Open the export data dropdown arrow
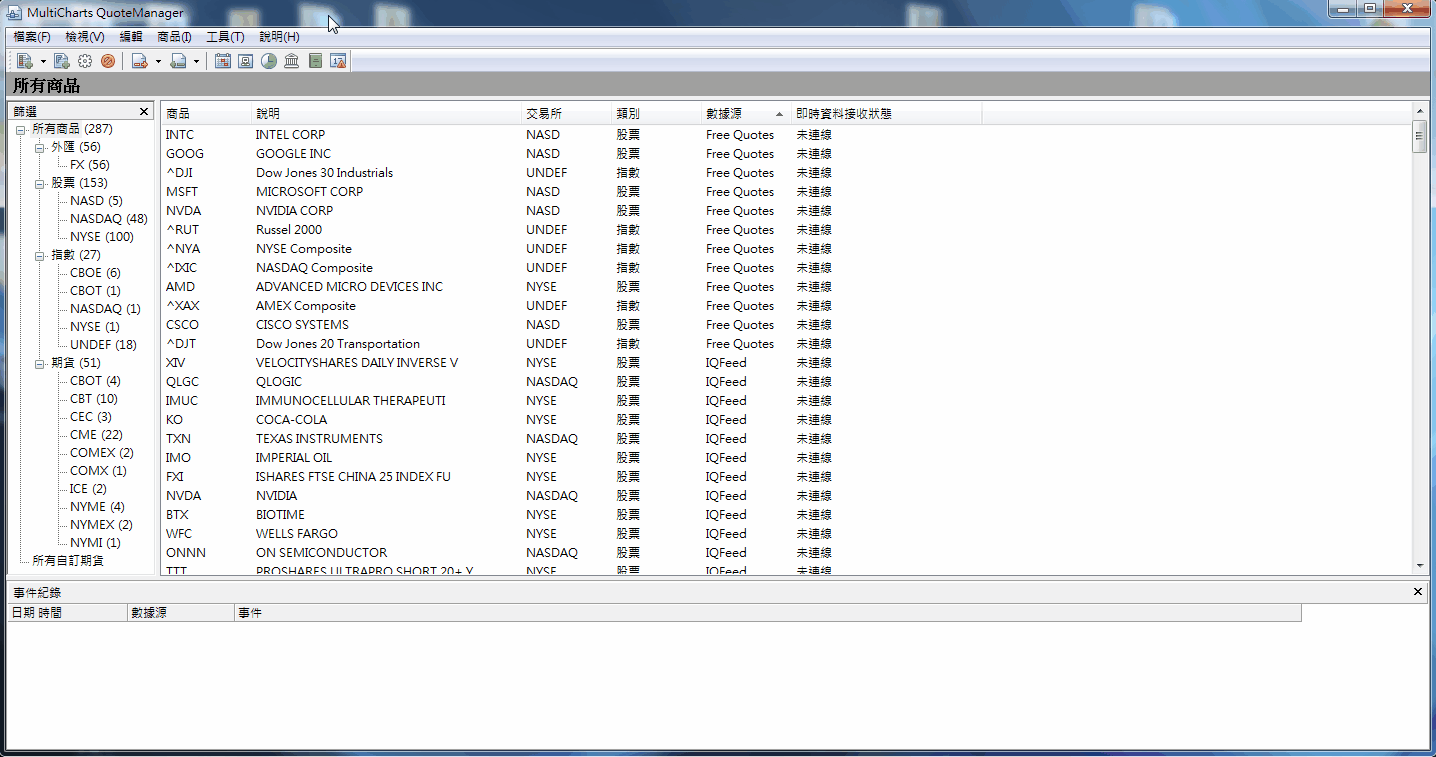The height and width of the screenshot is (757, 1436). click(x=158, y=61)
